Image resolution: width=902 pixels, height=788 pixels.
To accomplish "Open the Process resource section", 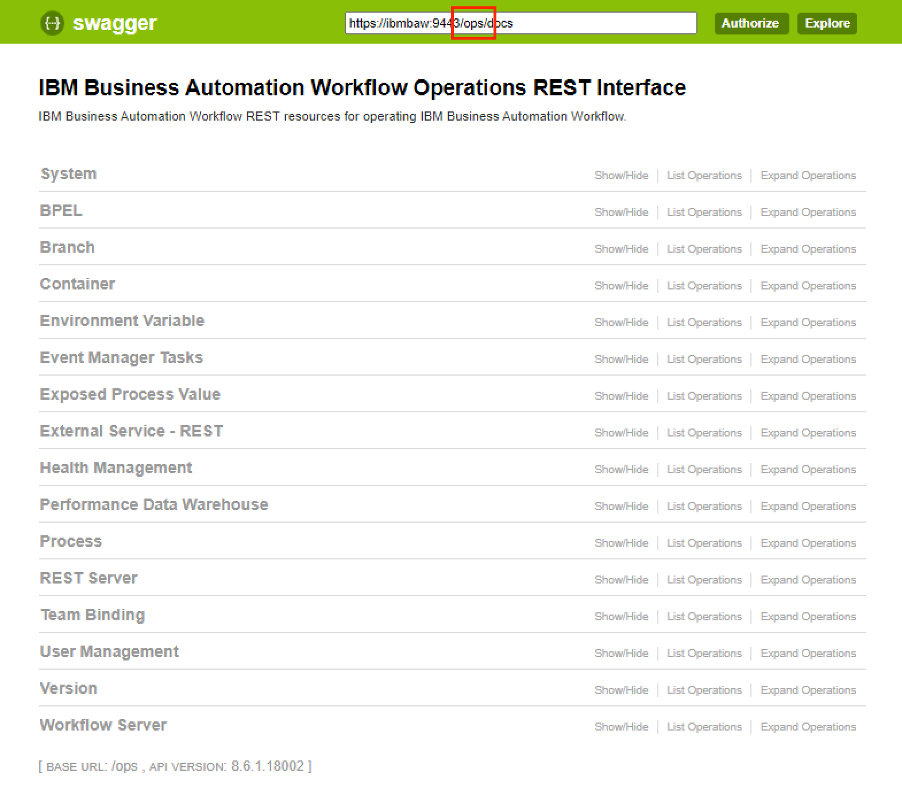I will pyautogui.click(x=71, y=542).
